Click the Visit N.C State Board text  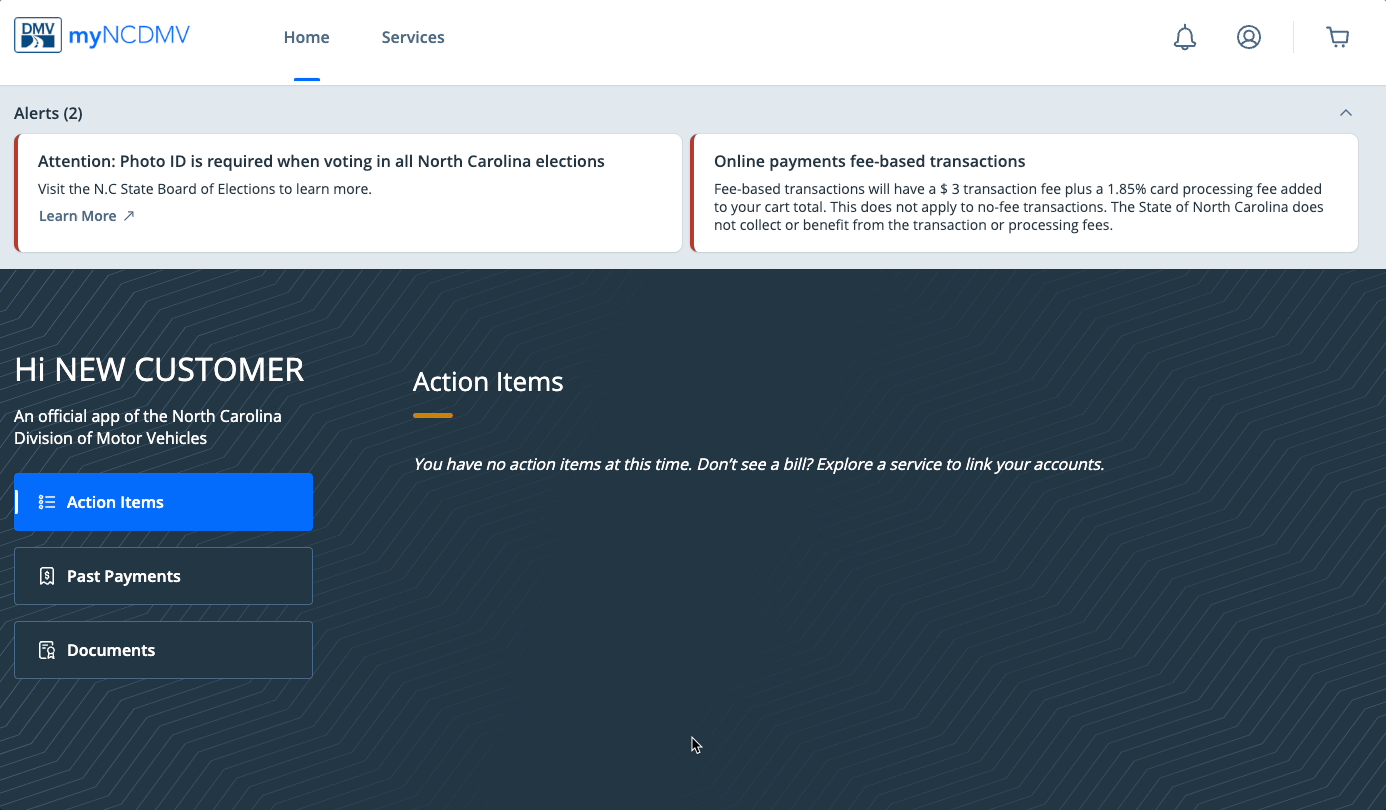pyautogui.click(x=205, y=189)
